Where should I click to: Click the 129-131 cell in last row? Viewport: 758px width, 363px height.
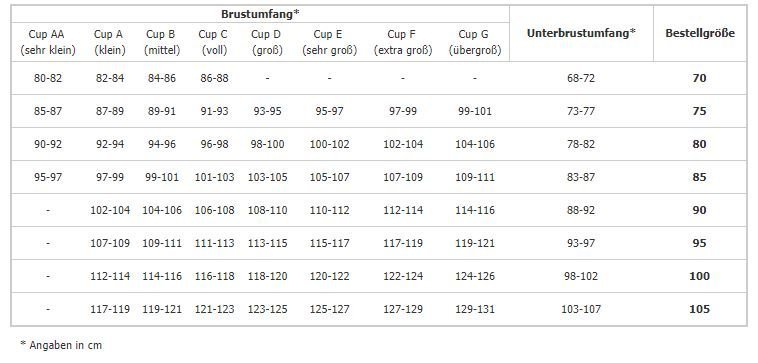(x=475, y=309)
